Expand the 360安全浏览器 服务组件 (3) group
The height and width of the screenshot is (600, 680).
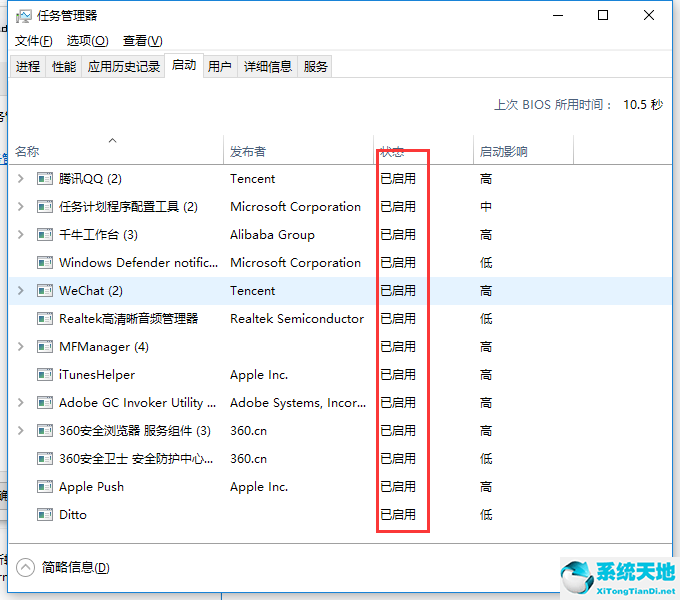[20, 430]
